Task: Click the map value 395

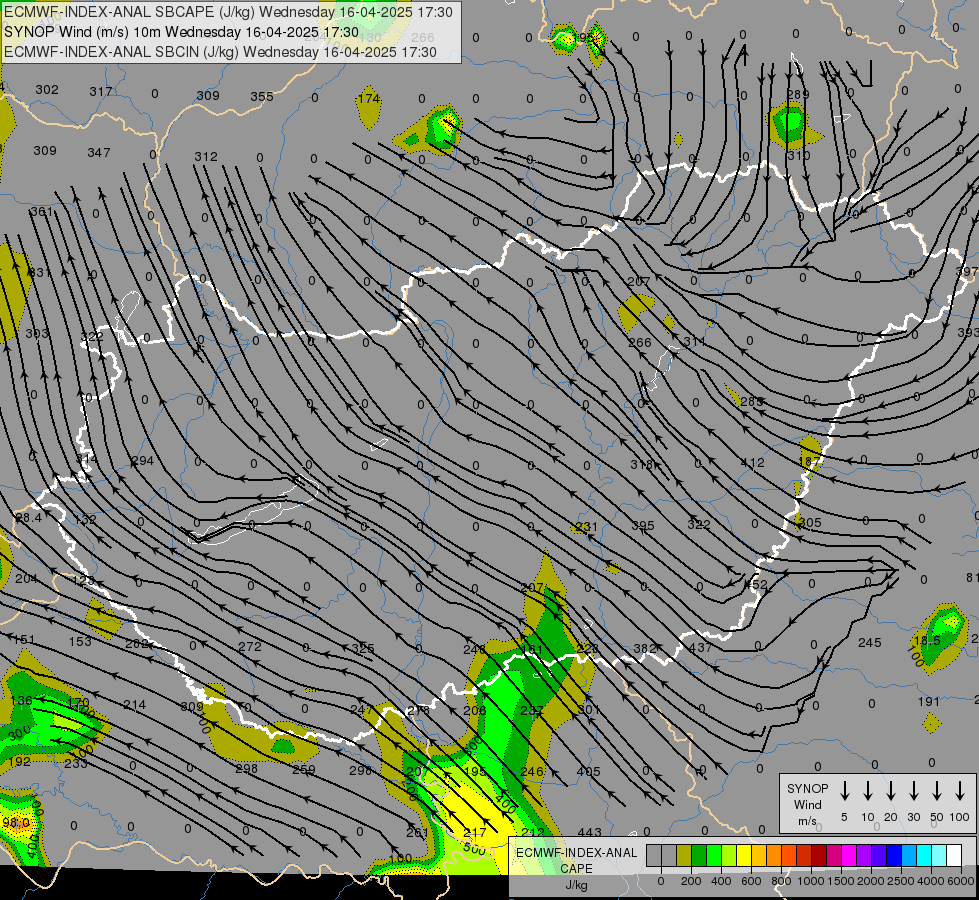Action: click(x=642, y=525)
